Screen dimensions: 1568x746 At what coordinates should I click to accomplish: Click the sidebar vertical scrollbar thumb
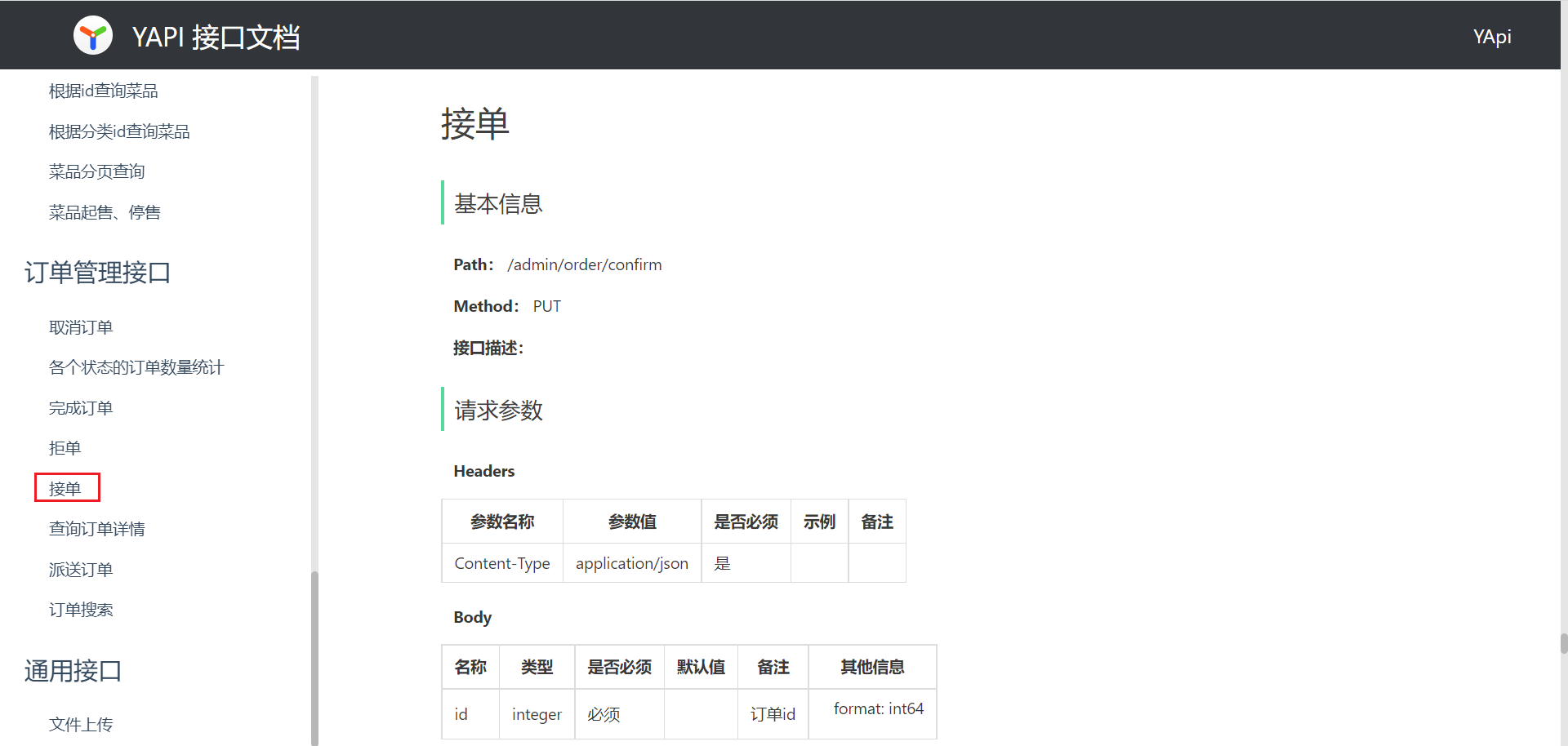click(314, 657)
